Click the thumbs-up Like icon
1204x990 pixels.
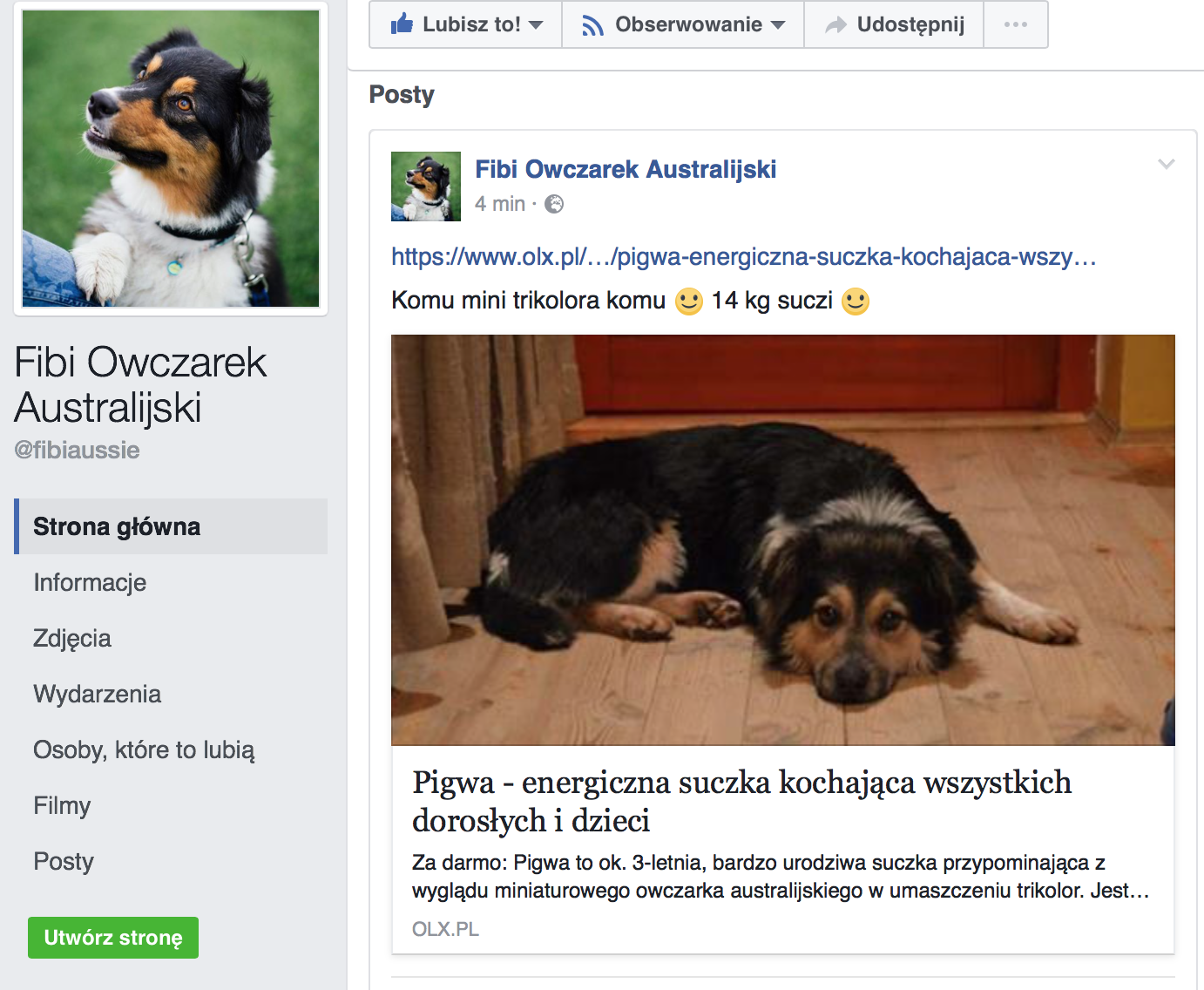point(402,24)
